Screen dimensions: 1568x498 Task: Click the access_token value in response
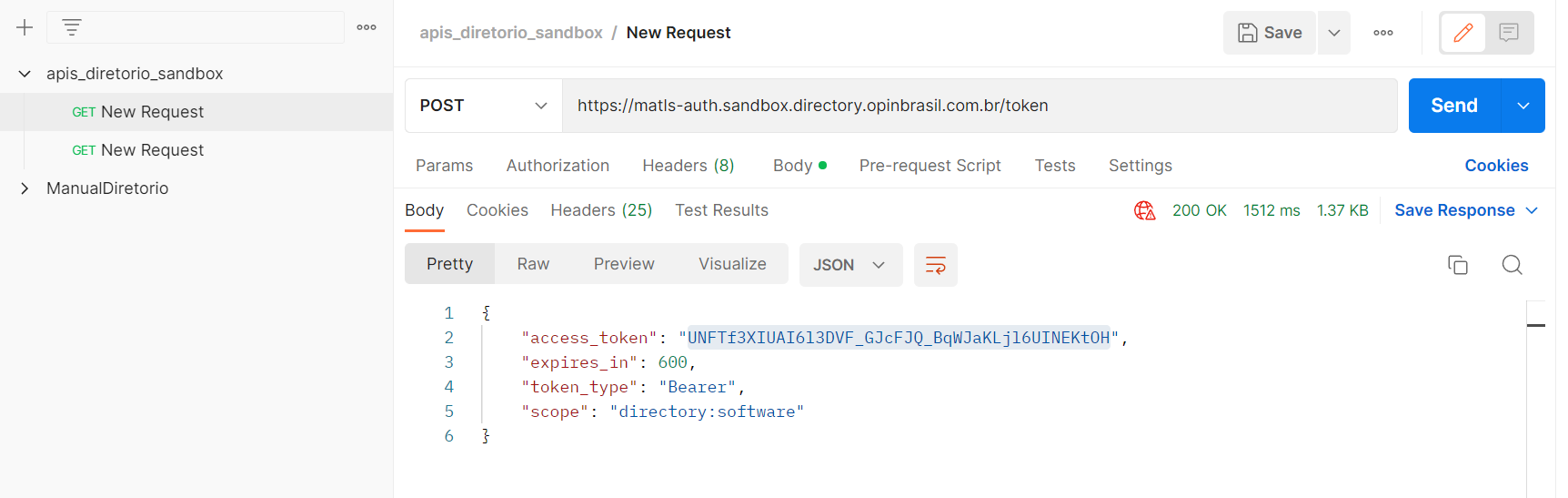[x=899, y=338]
